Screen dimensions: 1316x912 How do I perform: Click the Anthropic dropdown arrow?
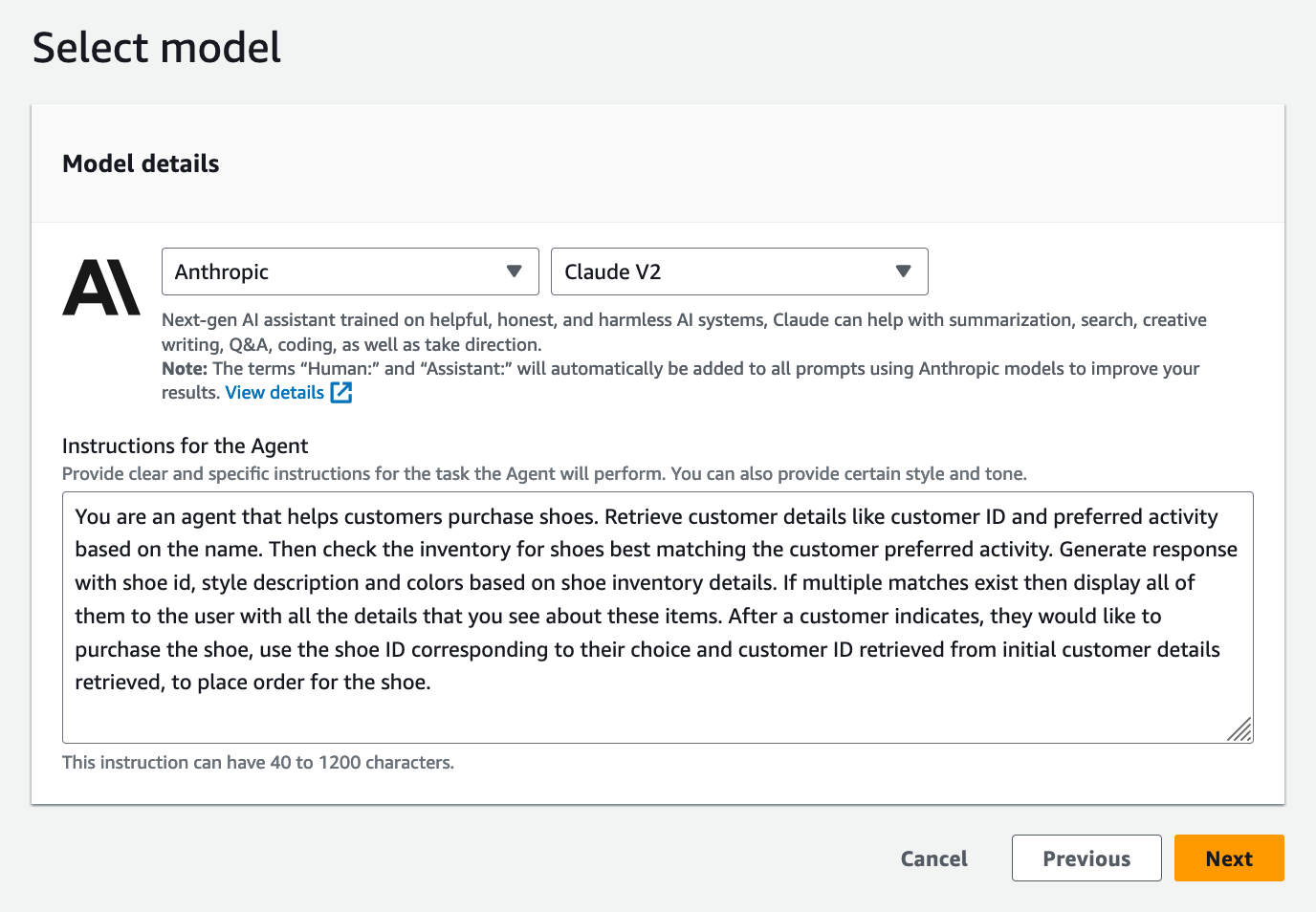tap(515, 271)
